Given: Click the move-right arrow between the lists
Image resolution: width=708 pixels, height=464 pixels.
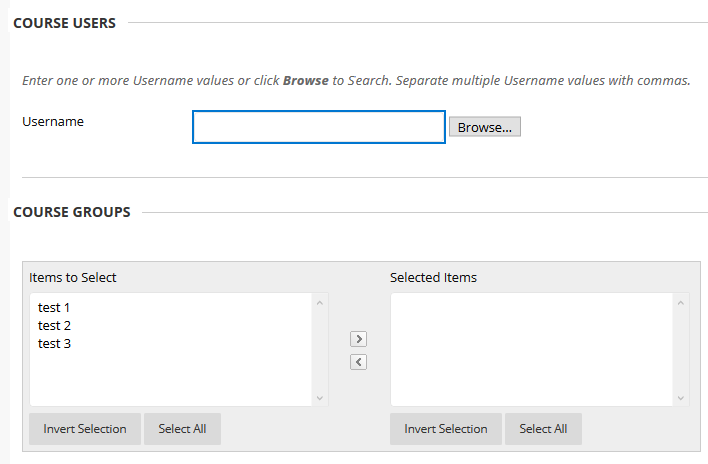Looking at the screenshot, I should (x=359, y=339).
